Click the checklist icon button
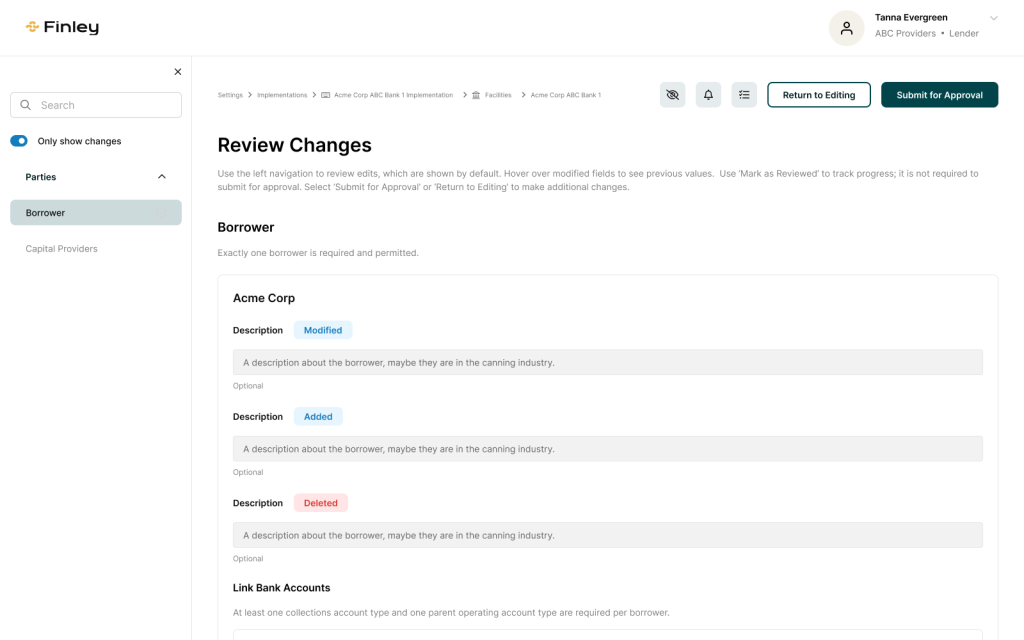Viewport: 1024px width, 640px height. click(744, 95)
